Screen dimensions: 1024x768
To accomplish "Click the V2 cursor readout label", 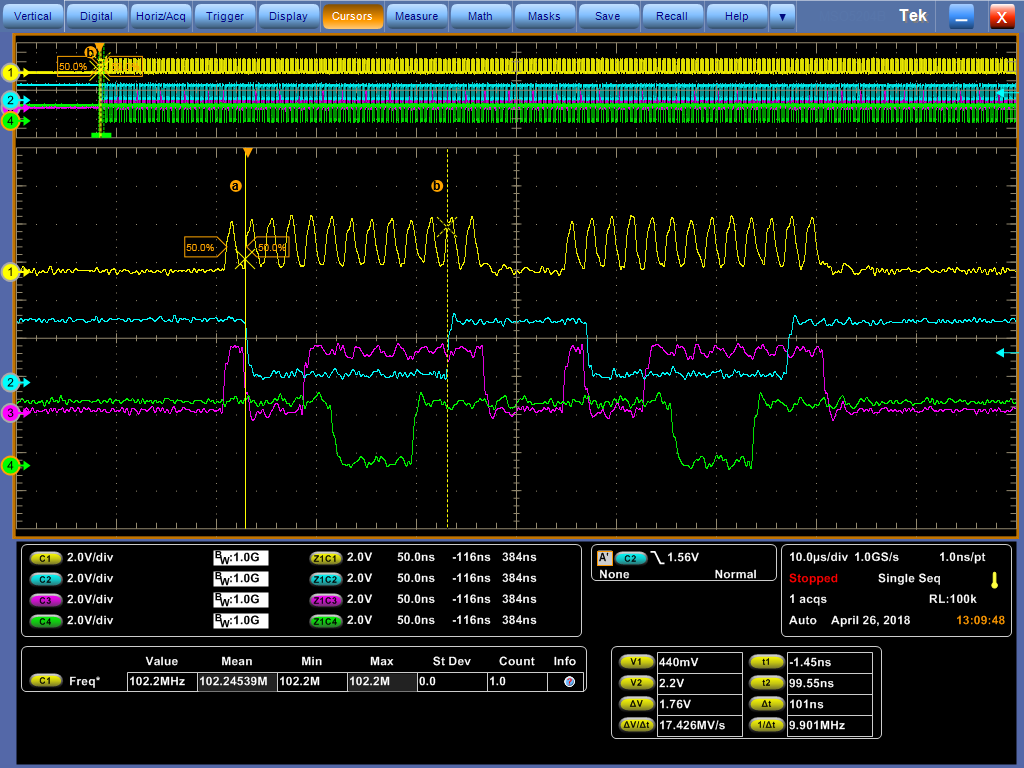I will coord(636,683).
